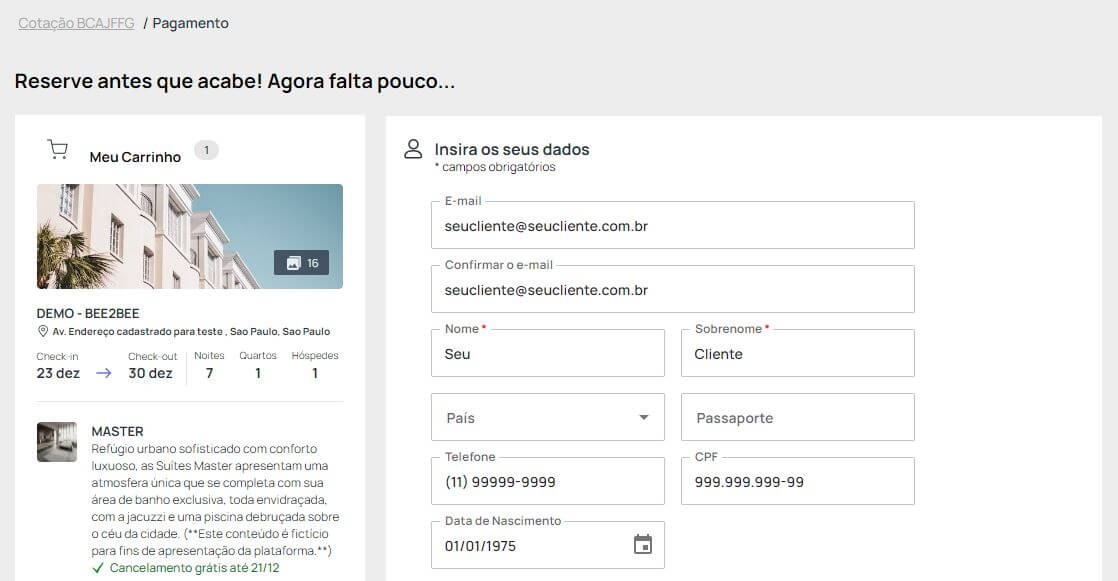The image size is (1118, 581).
Task: Click the shopping cart icon
Action: (x=58, y=150)
